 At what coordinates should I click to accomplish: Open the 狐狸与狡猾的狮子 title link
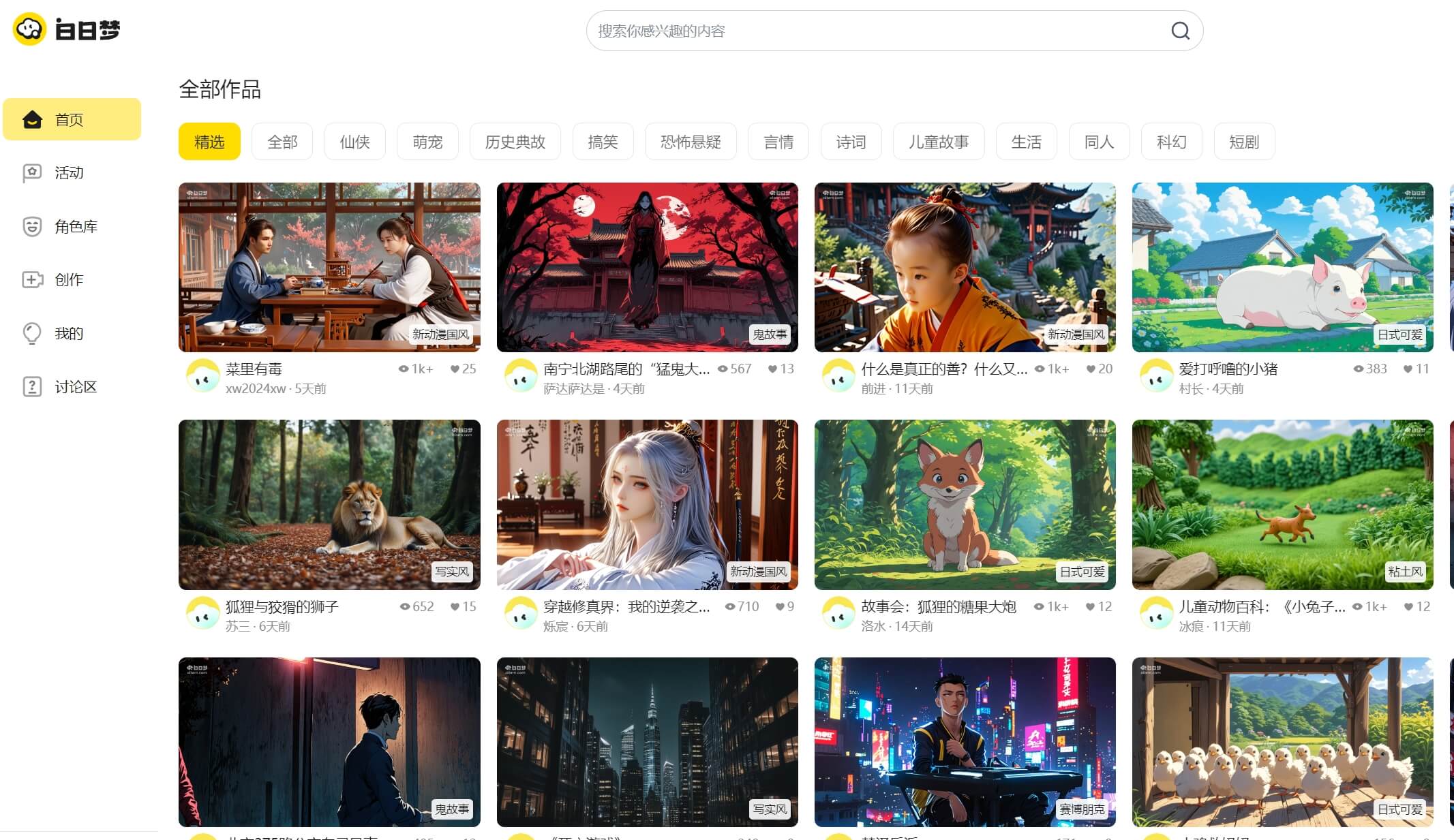(x=282, y=606)
